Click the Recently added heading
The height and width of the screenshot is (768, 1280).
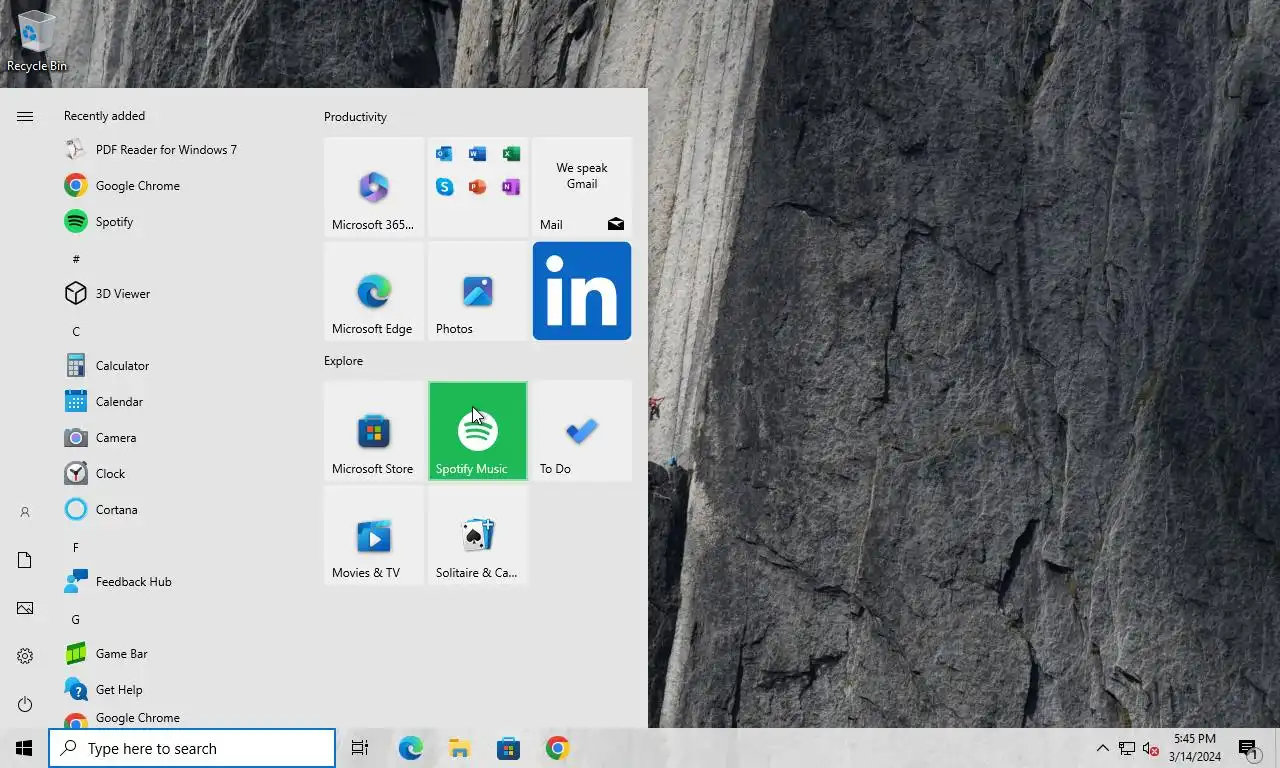click(x=104, y=116)
